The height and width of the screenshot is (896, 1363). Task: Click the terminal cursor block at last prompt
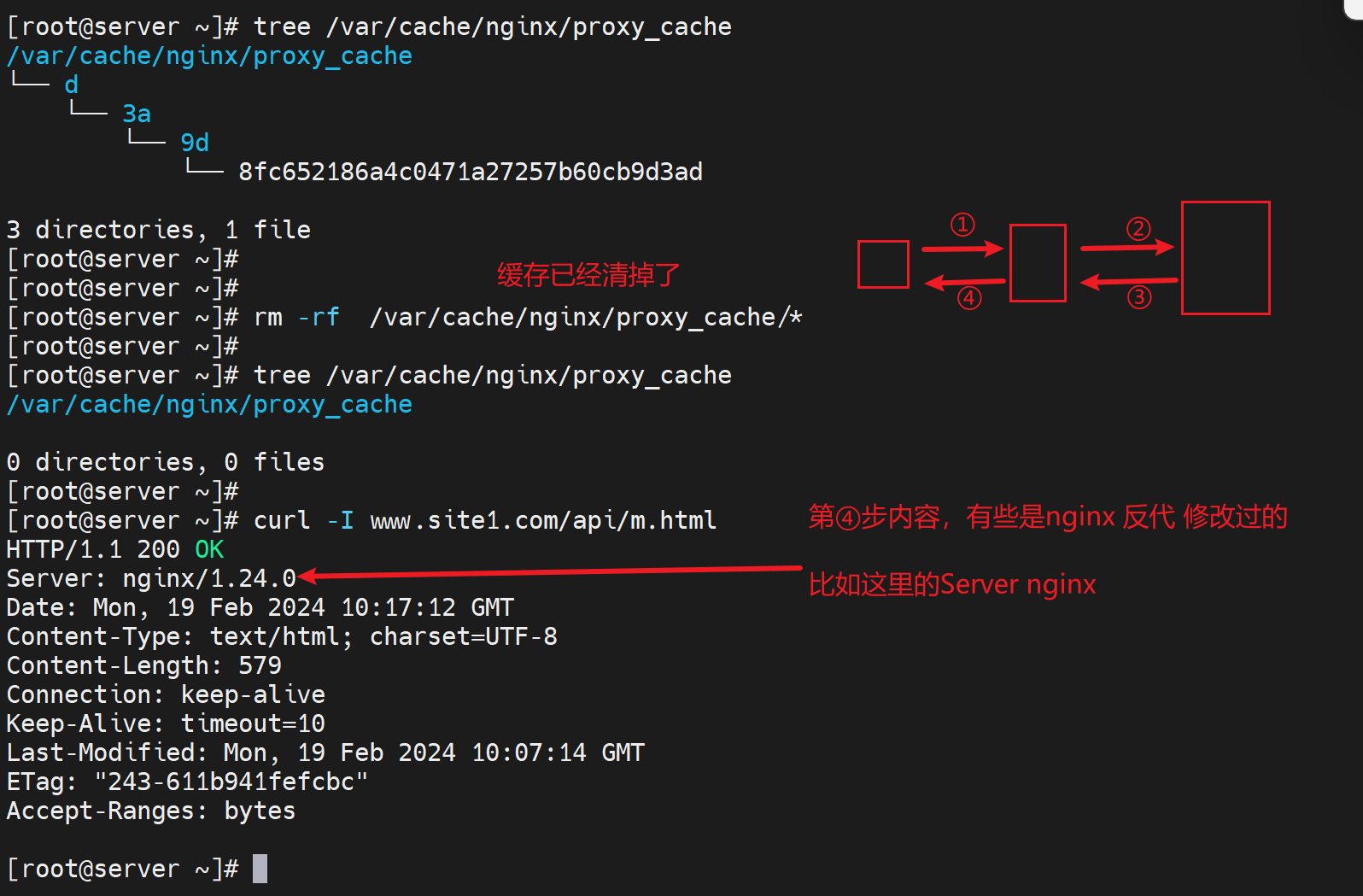pyautogui.click(x=260, y=869)
